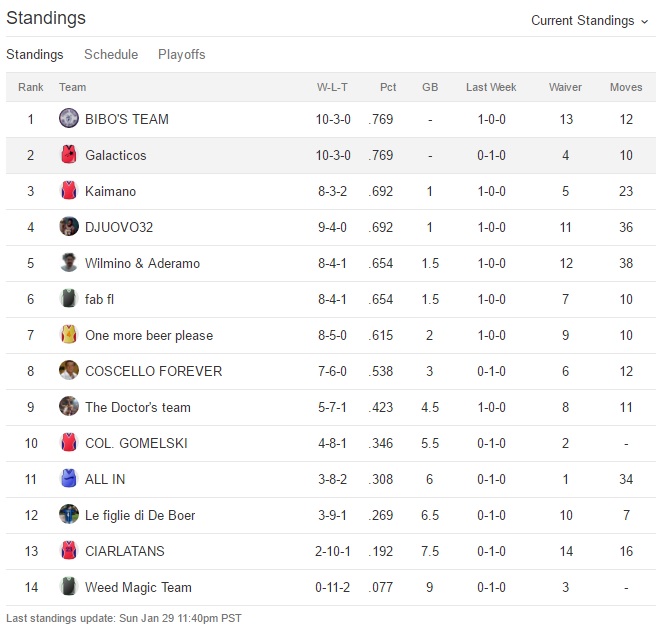Click Galacticos red jersey icon
Image resolution: width=665 pixels, height=633 pixels.
(68, 155)
